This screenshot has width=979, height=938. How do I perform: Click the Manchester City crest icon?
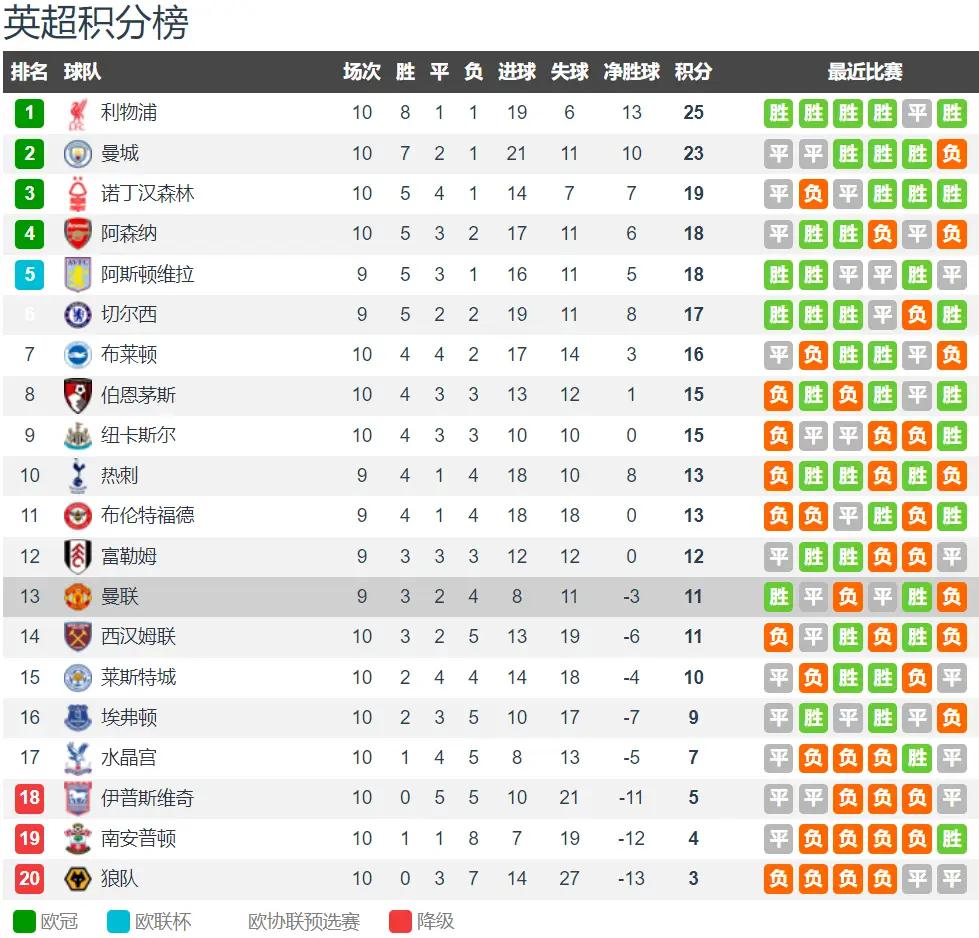pyautogui.click(x=77, y=154)
